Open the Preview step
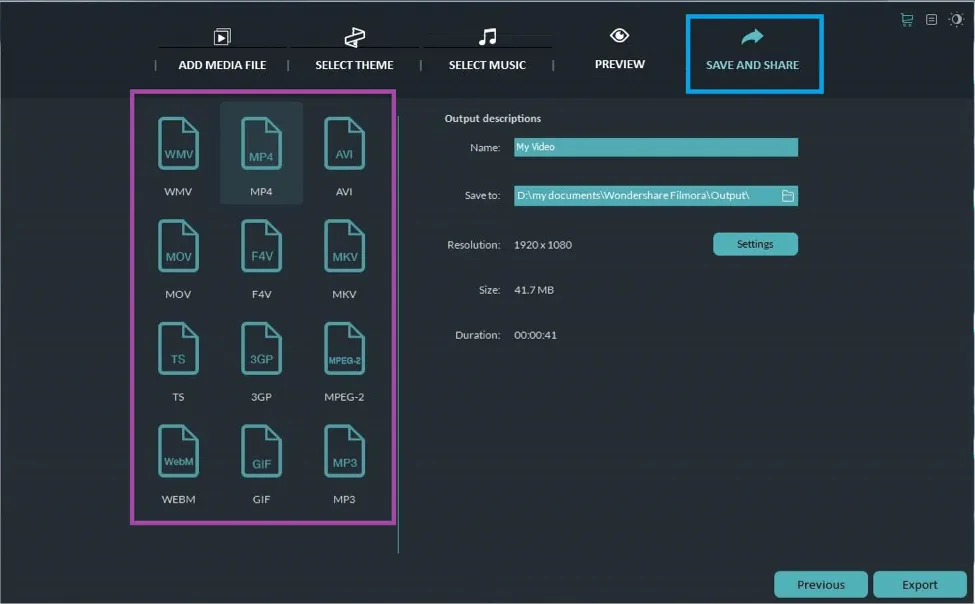The width and height of the screenshot is (975, 604). [x=620, y=50]
